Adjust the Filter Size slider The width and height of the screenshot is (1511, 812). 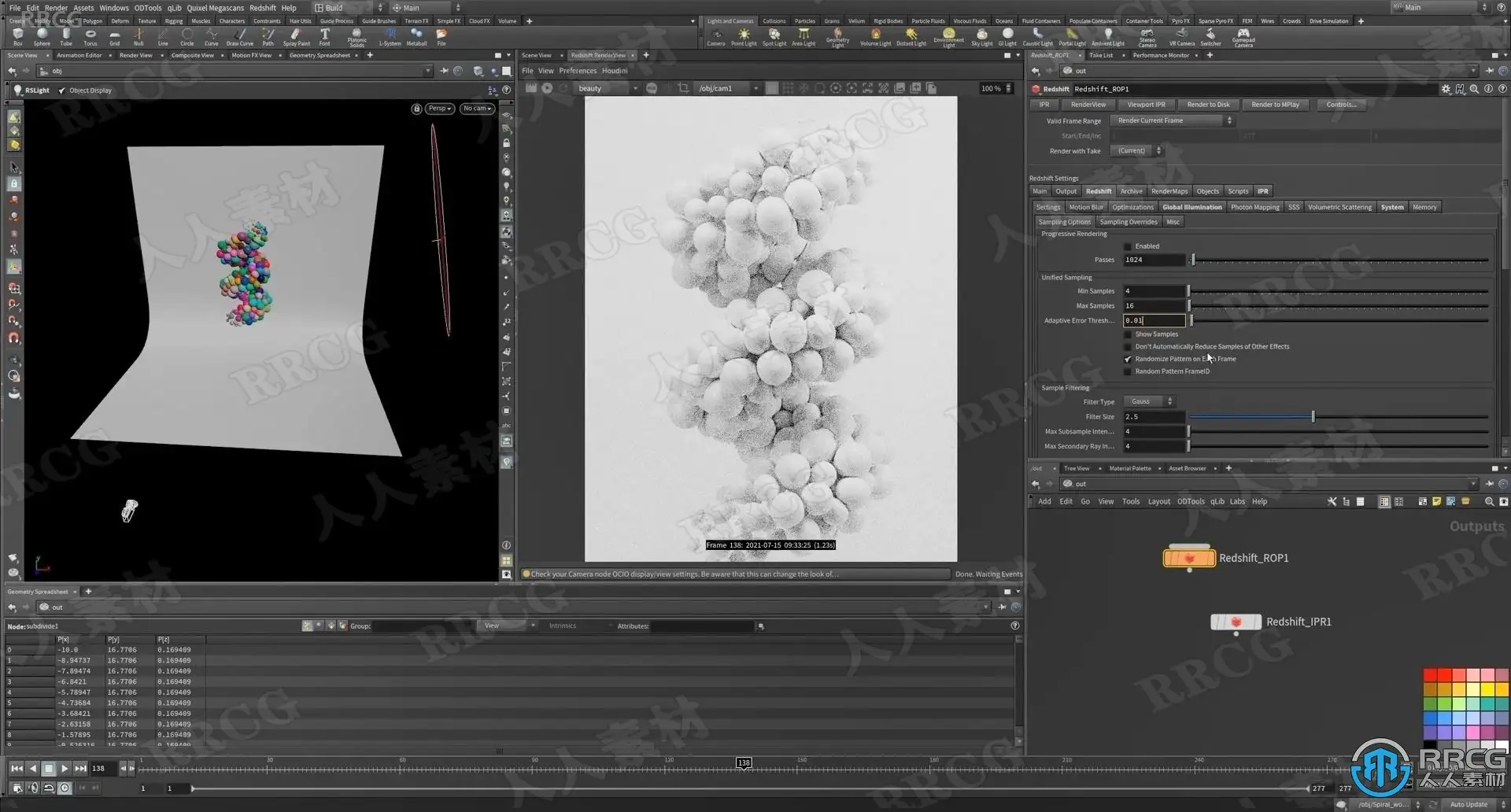point(1313,416)
